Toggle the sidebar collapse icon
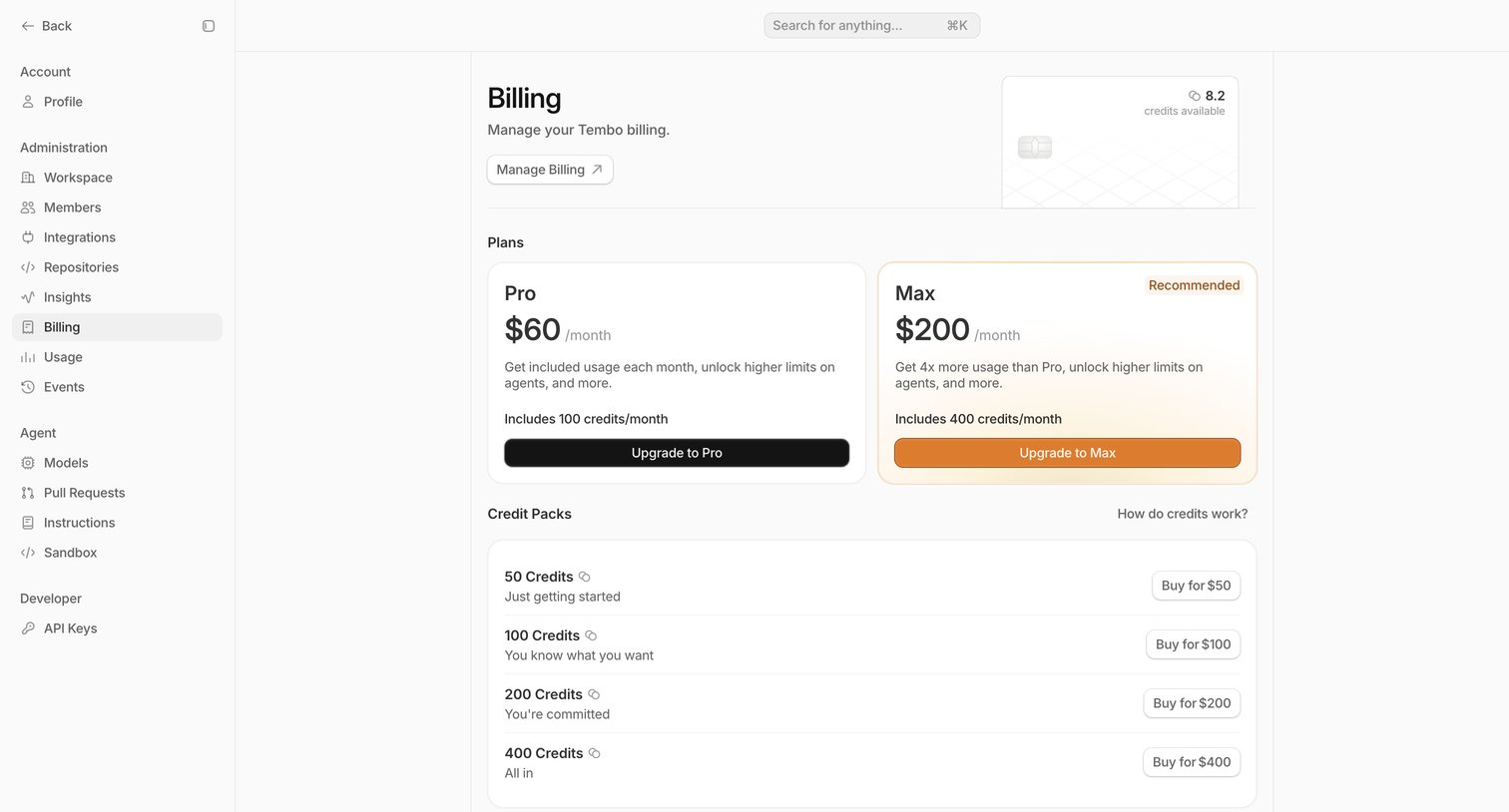The width and height of the screenshot is (1509, 812). [209, 26]
